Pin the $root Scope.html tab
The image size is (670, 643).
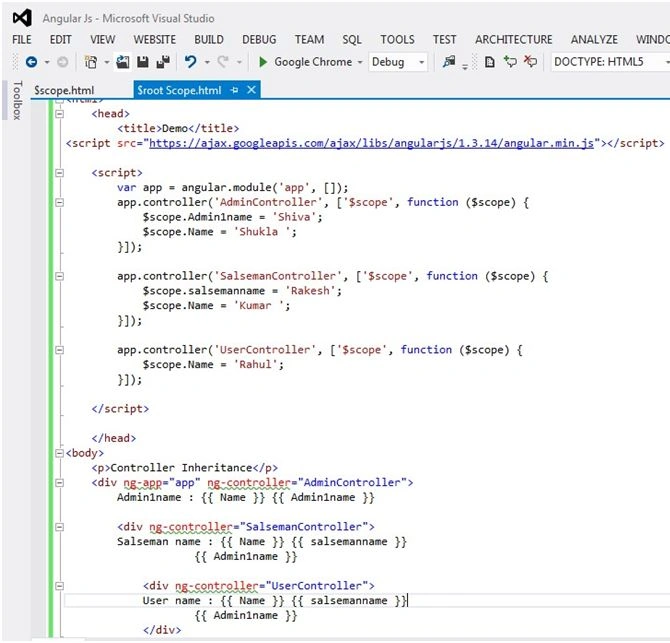point(234,90)
